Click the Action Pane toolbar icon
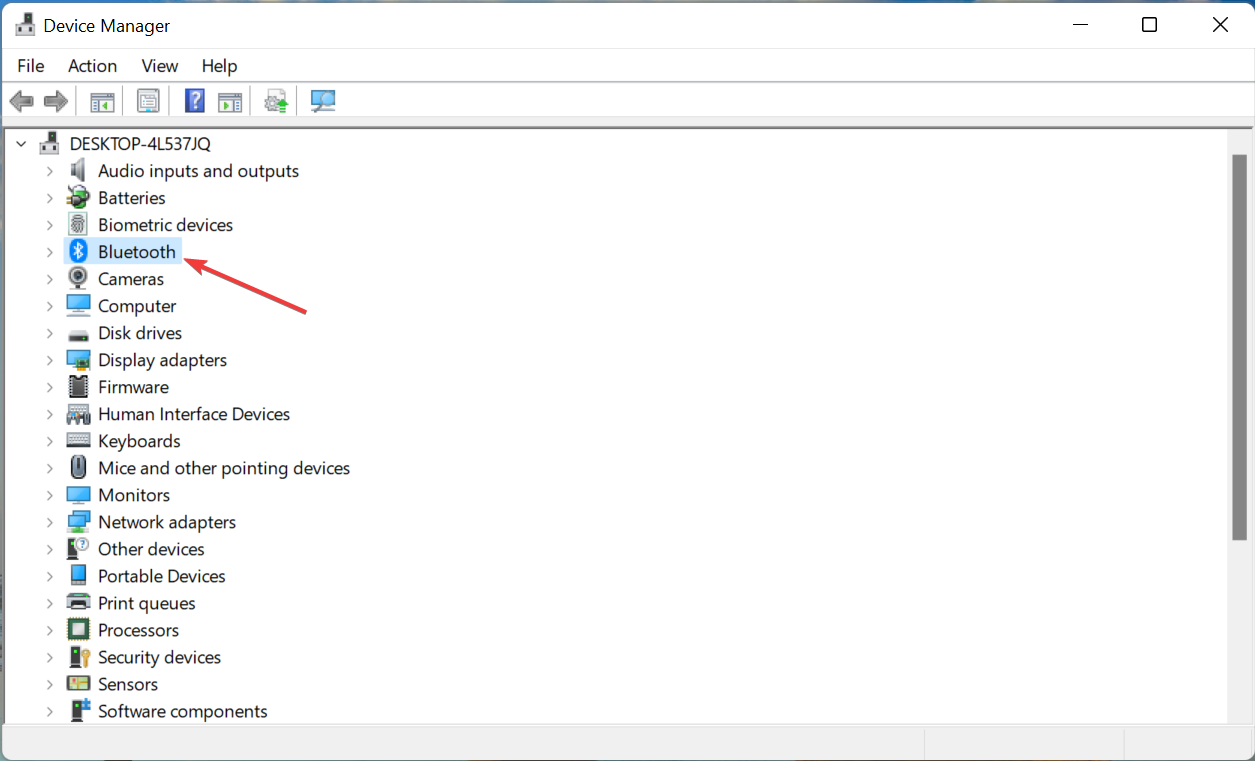 pyautogui.click(x=230, y=101)
